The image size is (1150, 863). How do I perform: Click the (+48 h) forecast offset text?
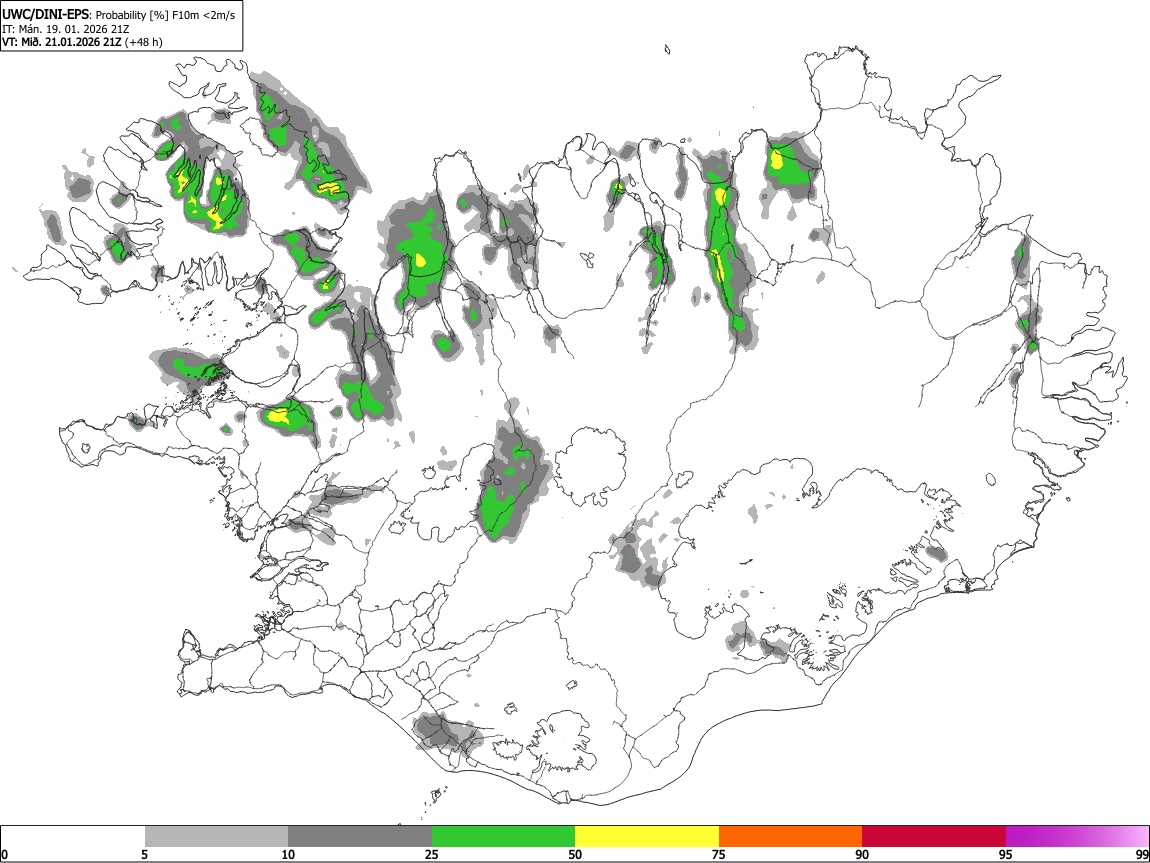[x=144, y=42]
